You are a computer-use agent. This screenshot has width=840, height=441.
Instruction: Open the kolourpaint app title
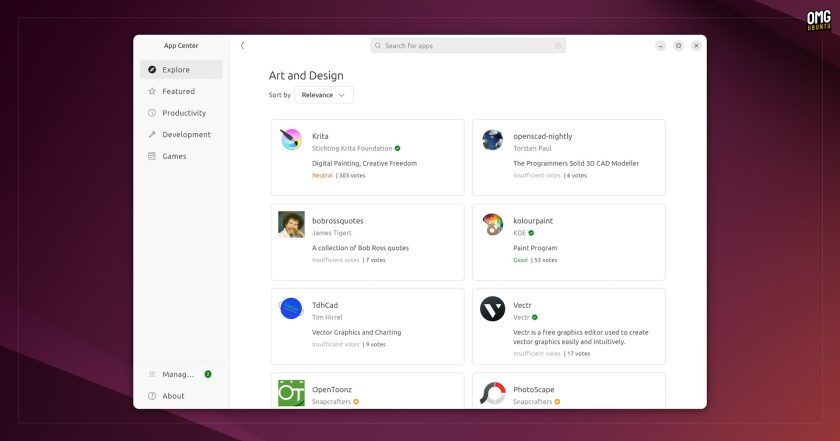pos(533,221)
